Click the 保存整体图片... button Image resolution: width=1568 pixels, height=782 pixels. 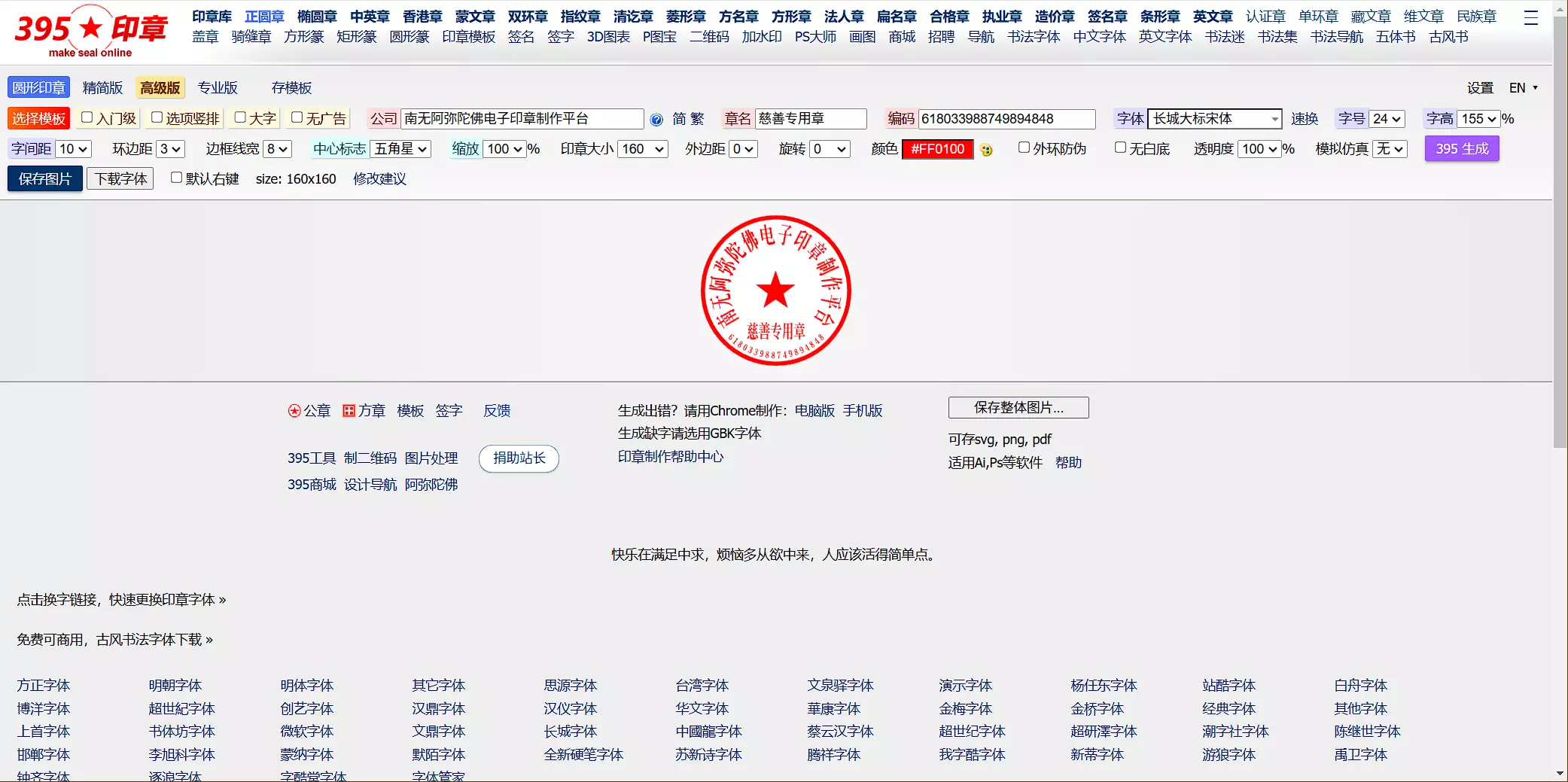[x=1018, y=408]
